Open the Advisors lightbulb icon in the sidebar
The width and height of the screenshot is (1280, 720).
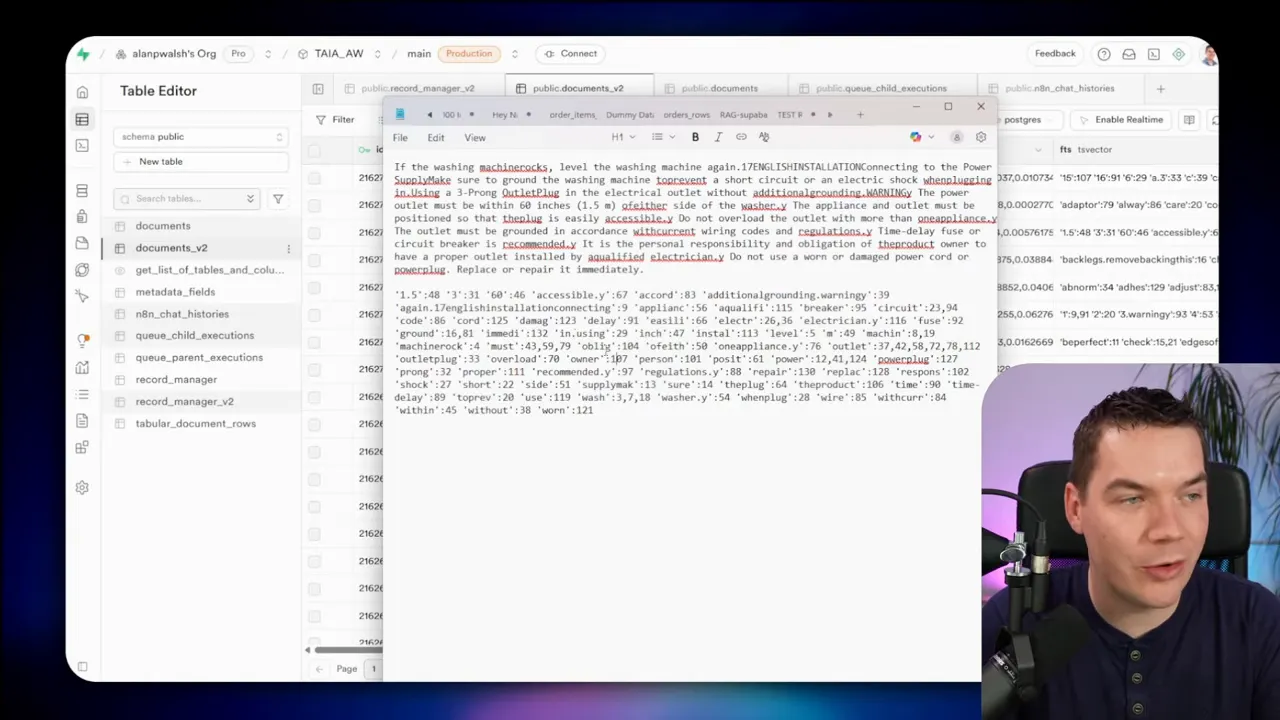82,340
